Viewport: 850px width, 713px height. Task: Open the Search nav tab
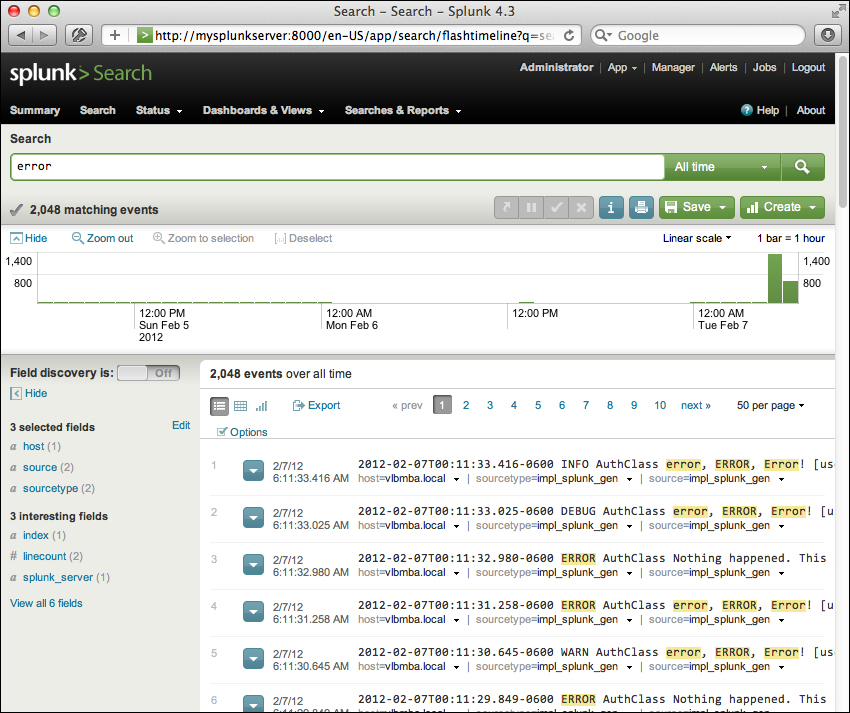pos(98,110)
